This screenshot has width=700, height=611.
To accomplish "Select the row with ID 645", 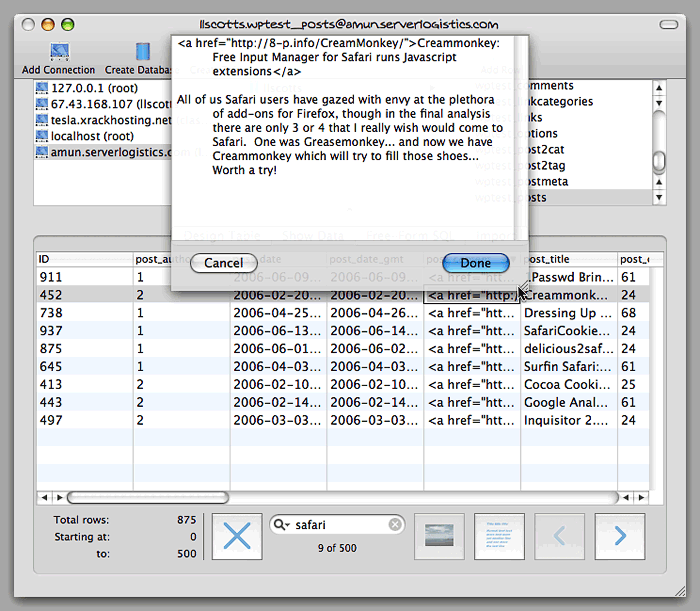I will (343, 366).
